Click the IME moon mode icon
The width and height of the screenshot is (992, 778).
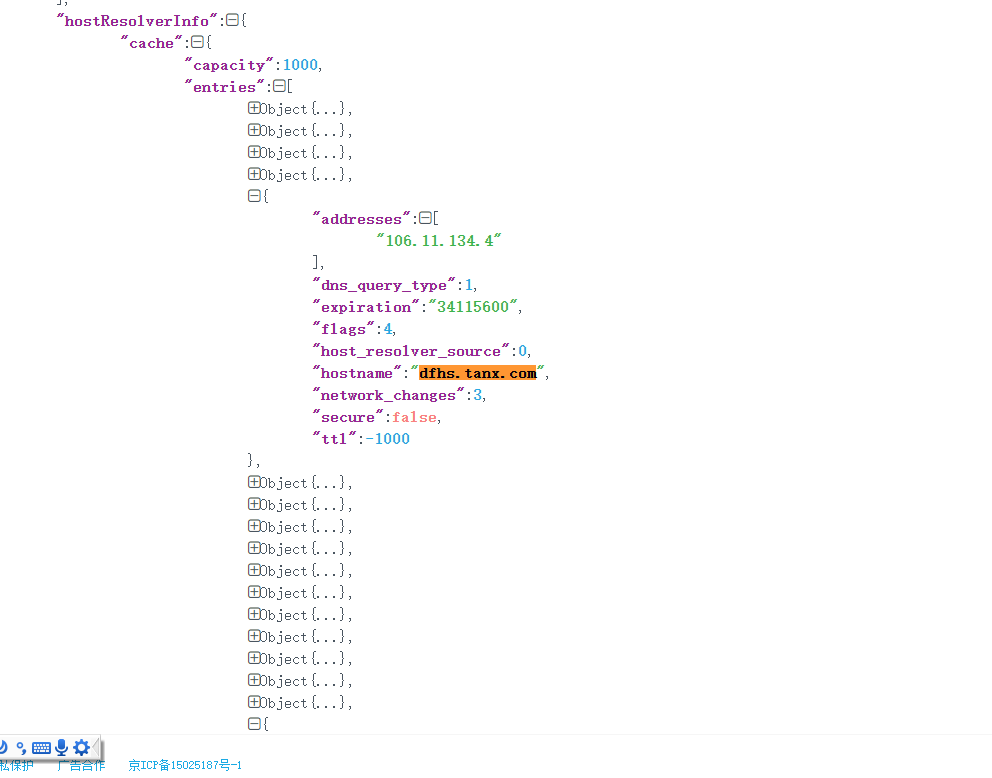[3, 748]
